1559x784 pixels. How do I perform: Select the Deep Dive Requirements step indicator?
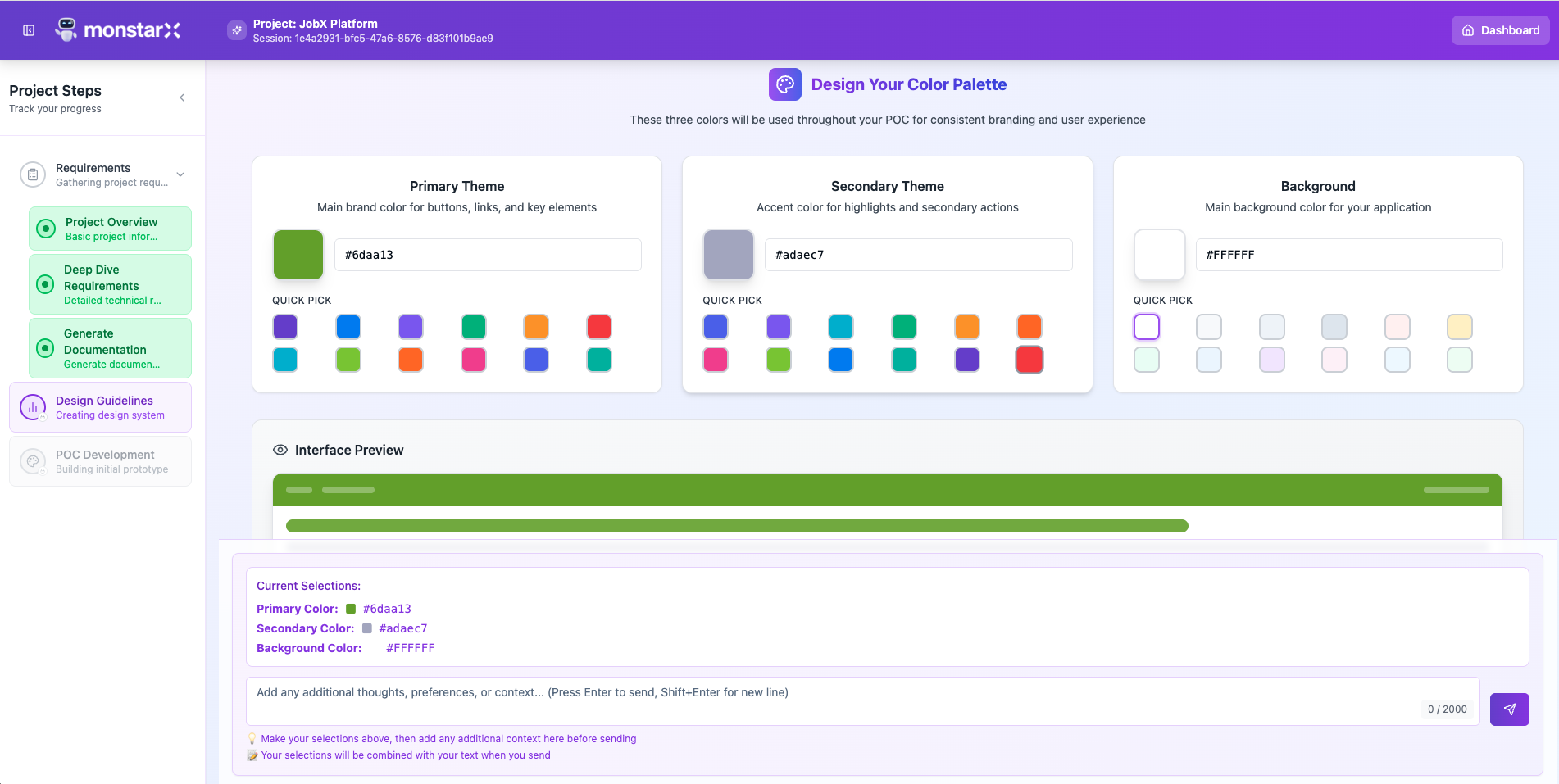click(46, 284)
